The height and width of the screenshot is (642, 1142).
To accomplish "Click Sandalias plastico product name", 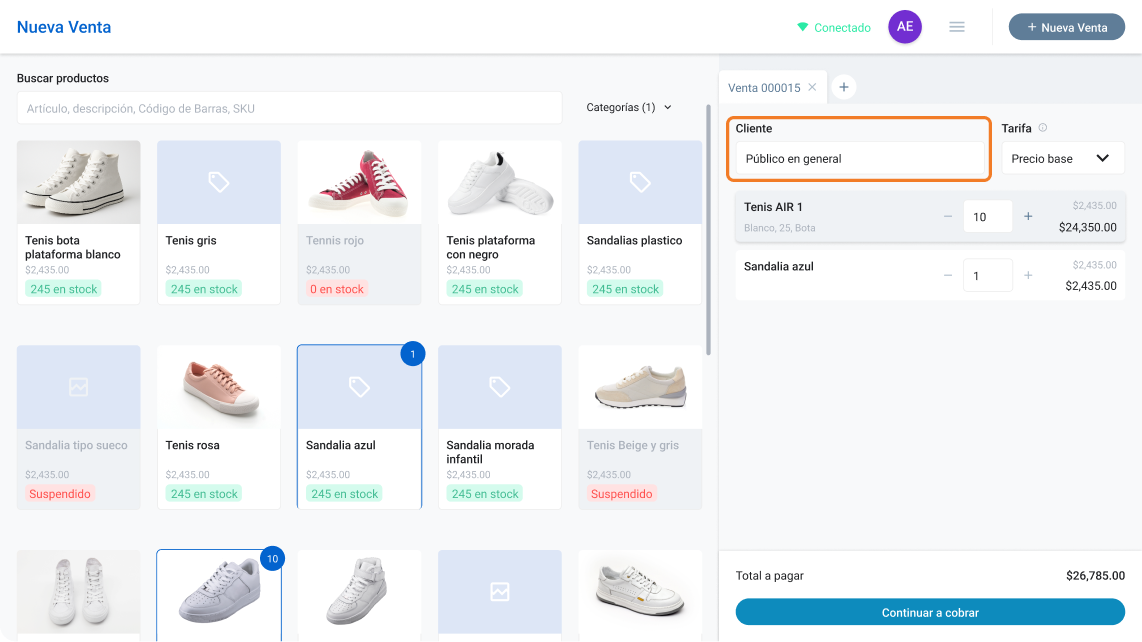I will click(x=634, y=240).
